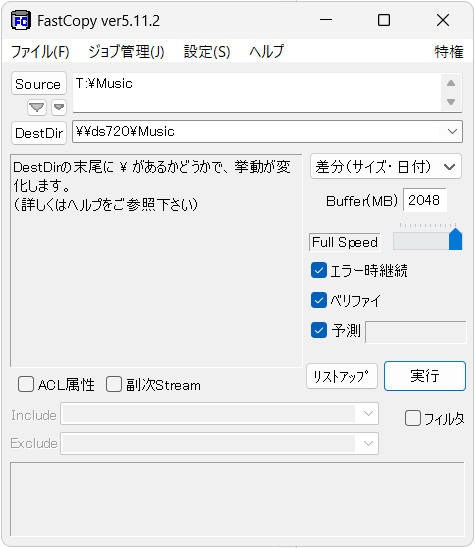Viewport: 475px width, 548px height.
Task: Click the Full Speed slider handle
Action: pyautogui.click(x=455, y=239)
